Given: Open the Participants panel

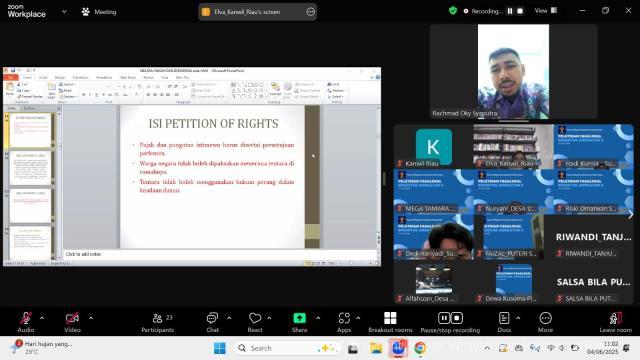Looking at the screenshot, I should click(158, 322).
